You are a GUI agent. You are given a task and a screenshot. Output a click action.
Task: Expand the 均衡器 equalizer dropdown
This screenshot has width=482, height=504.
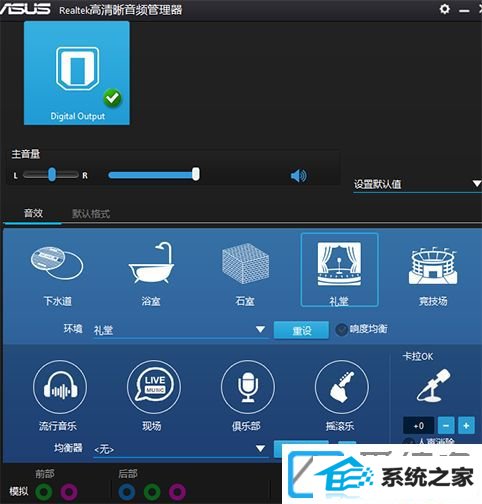[x=181, y=449]
